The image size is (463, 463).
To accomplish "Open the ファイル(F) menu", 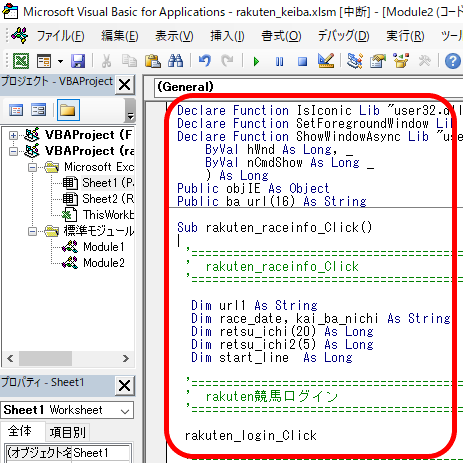I will point(60,36).
